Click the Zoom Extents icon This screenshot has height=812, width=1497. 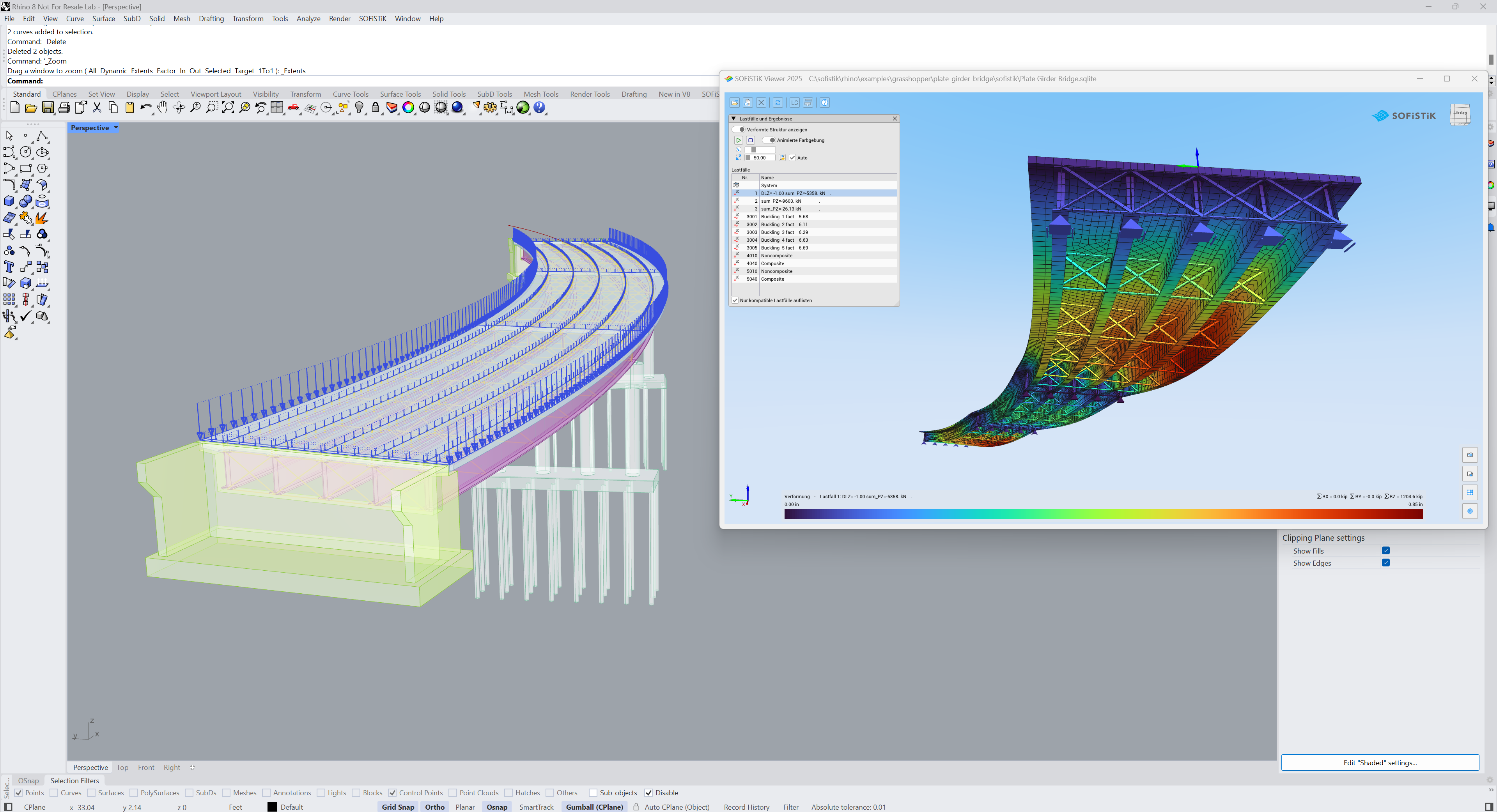229,108
